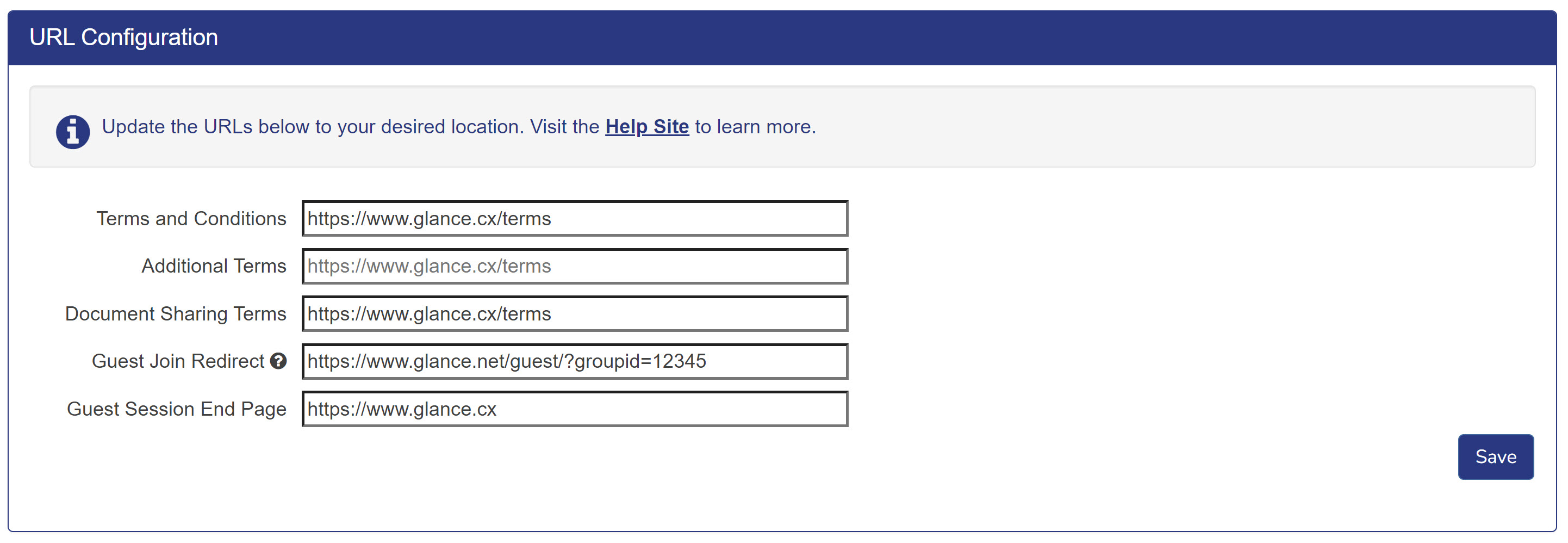The height and width of the screenshot is (543, 1568).
Task: Click the Additional Terms label
Action: click(214, 266)
